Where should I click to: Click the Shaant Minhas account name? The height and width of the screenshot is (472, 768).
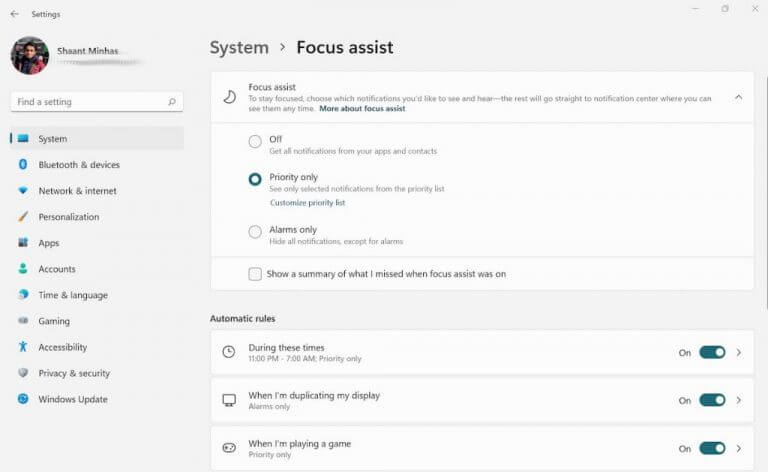(x=88, y=50)
